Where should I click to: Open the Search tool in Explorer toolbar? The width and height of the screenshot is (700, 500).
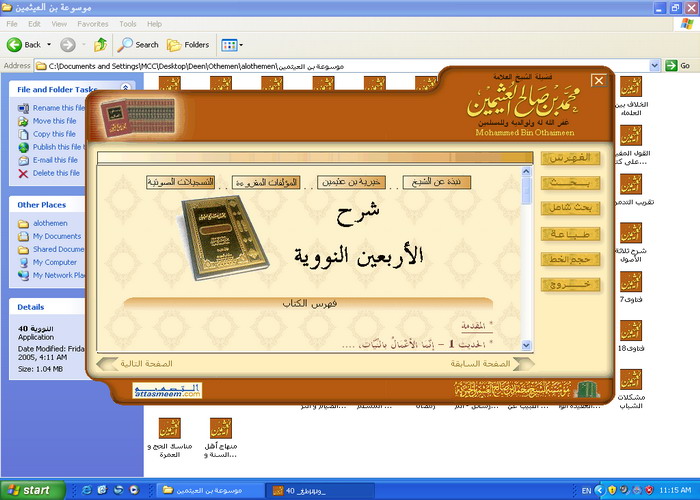click(138, 44)
